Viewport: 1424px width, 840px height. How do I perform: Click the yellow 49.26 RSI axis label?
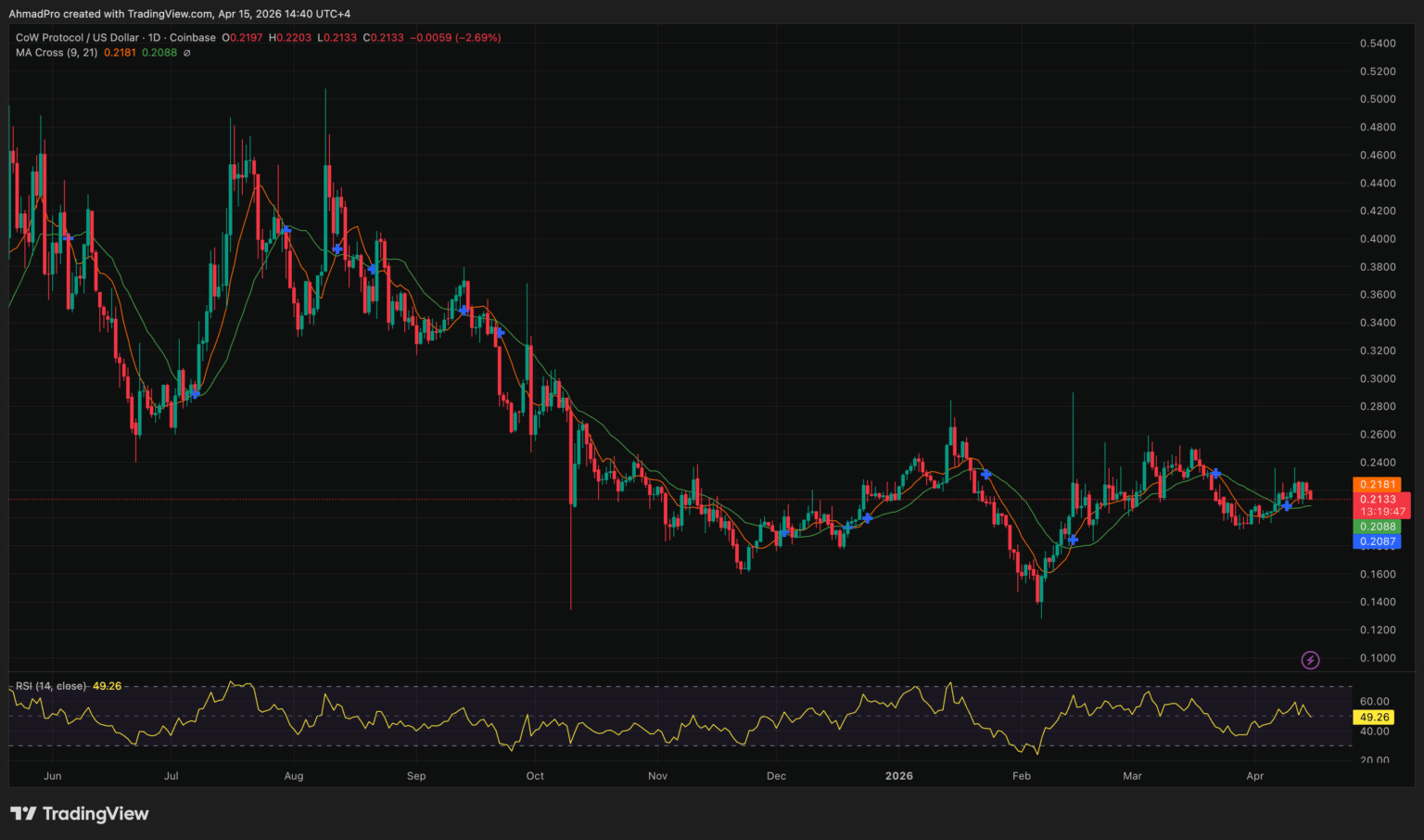[1373, 717]
